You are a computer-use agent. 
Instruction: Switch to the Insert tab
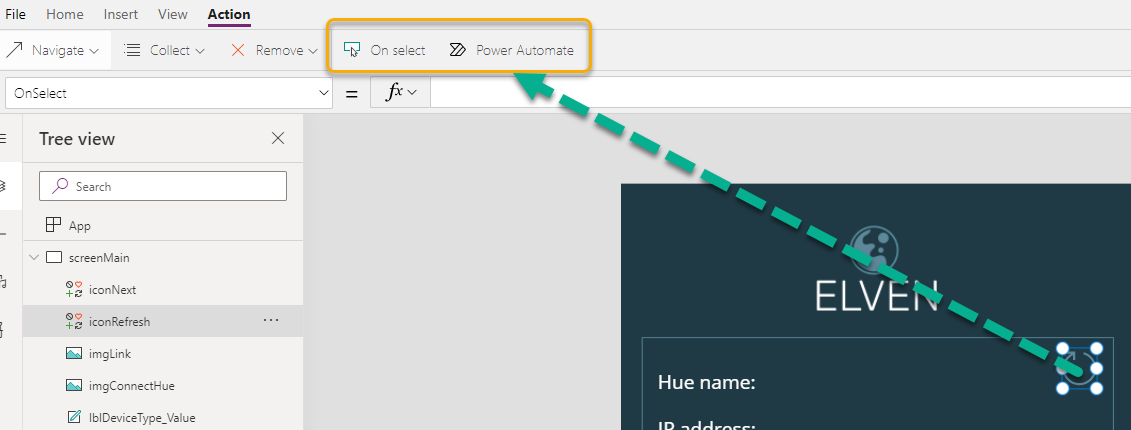pos(120,14)
